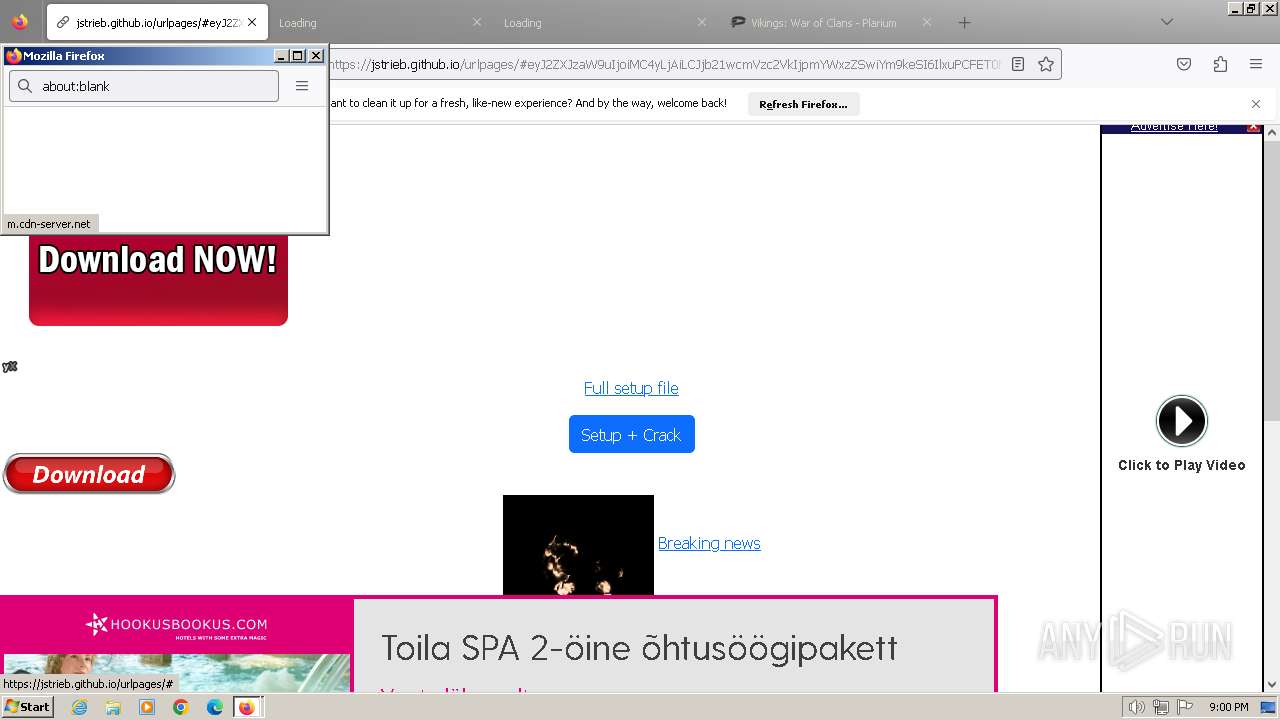Open the Full setup file link
Image resolution: width=1280 pixels, height=720 pixels.
pyautogui.click(x=631, y=388)
